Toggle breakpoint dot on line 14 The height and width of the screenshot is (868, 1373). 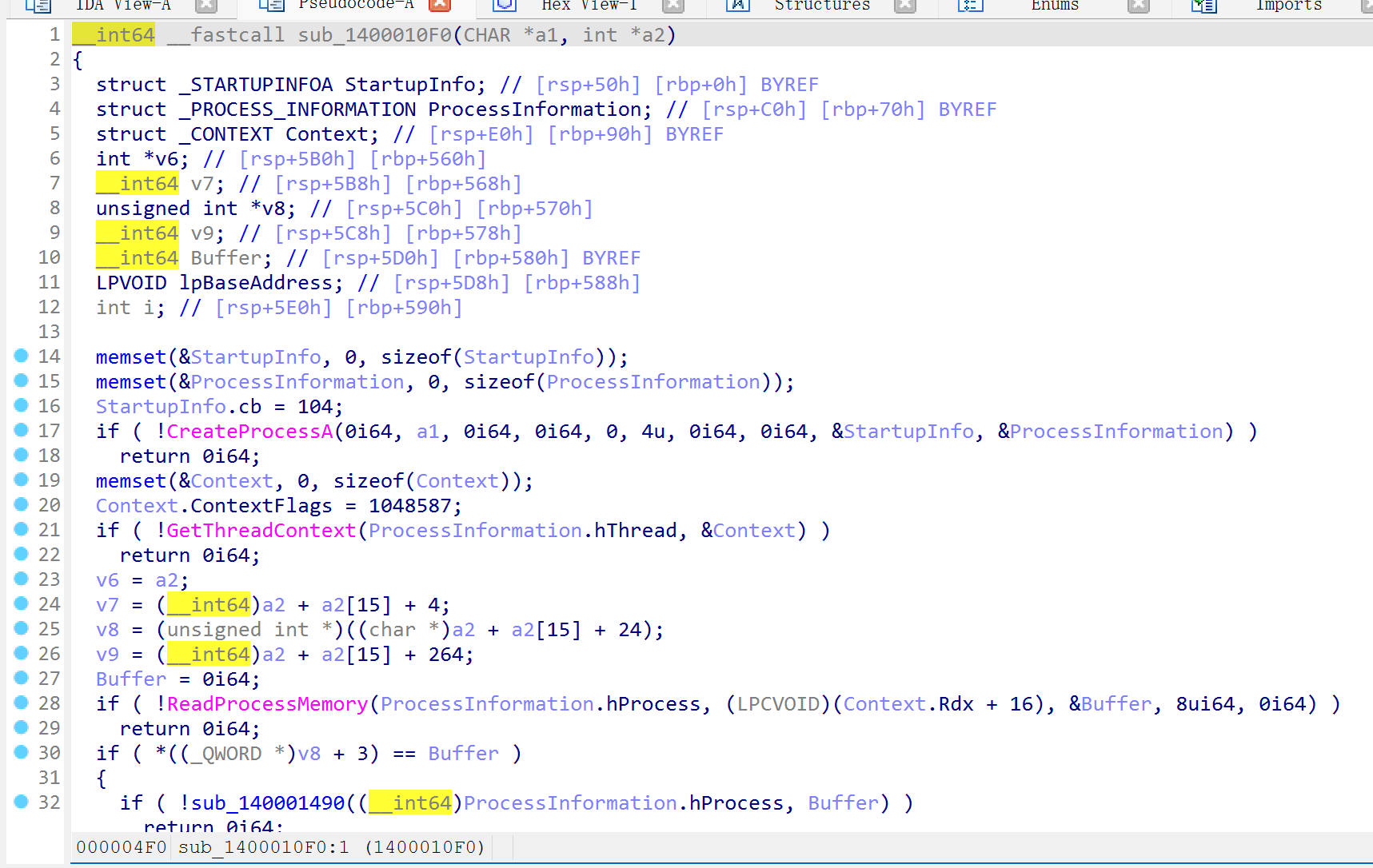click(x=22, y=356)
